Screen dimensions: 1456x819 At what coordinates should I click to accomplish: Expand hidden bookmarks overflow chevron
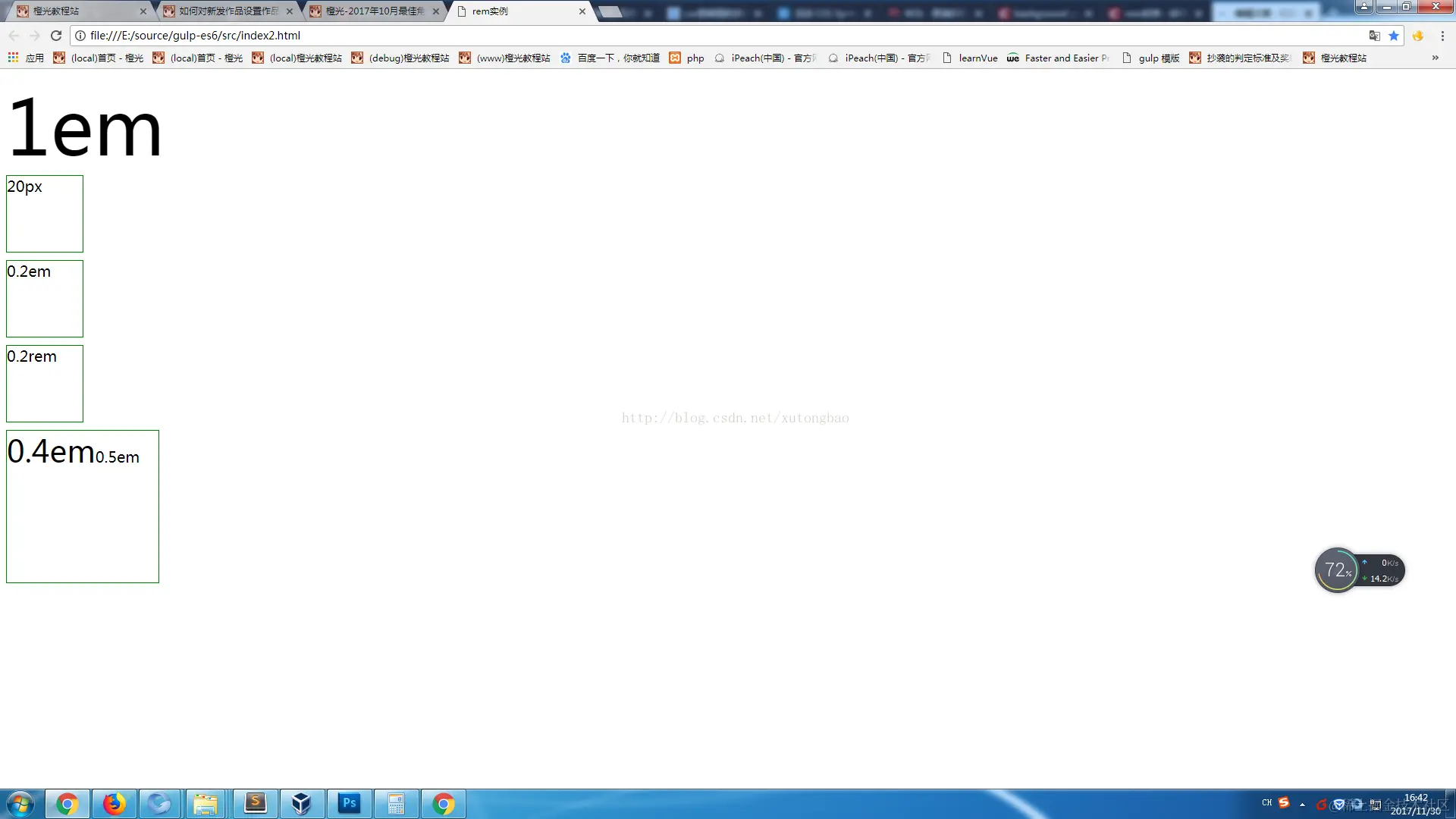click(x=1435, y=58)
